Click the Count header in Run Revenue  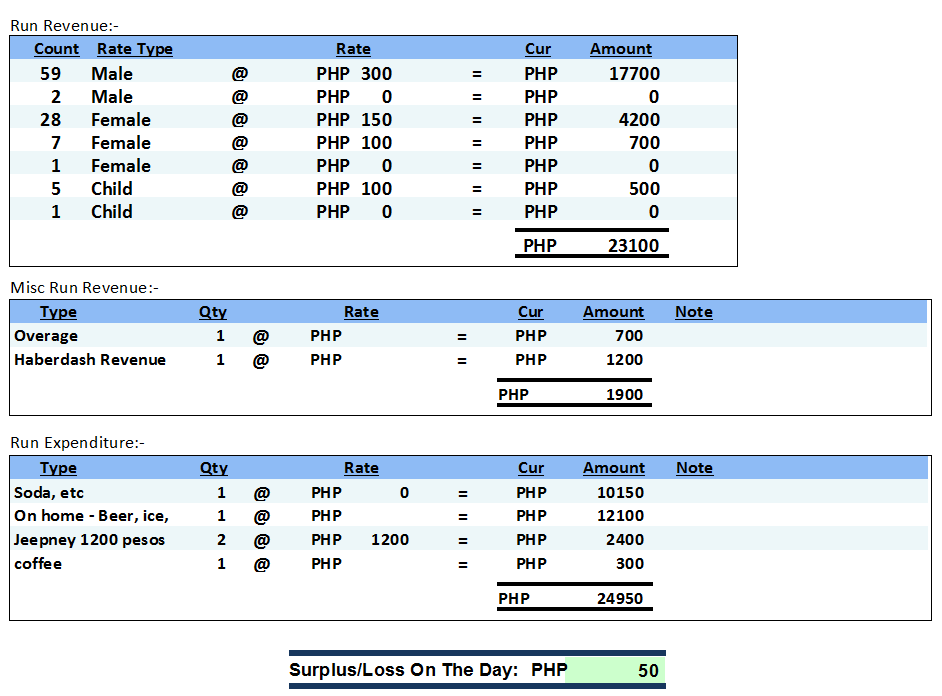tap(56, 49)
